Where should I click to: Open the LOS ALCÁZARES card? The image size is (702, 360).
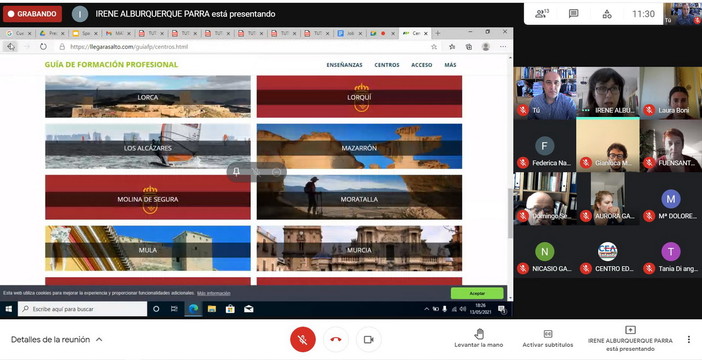148,146
